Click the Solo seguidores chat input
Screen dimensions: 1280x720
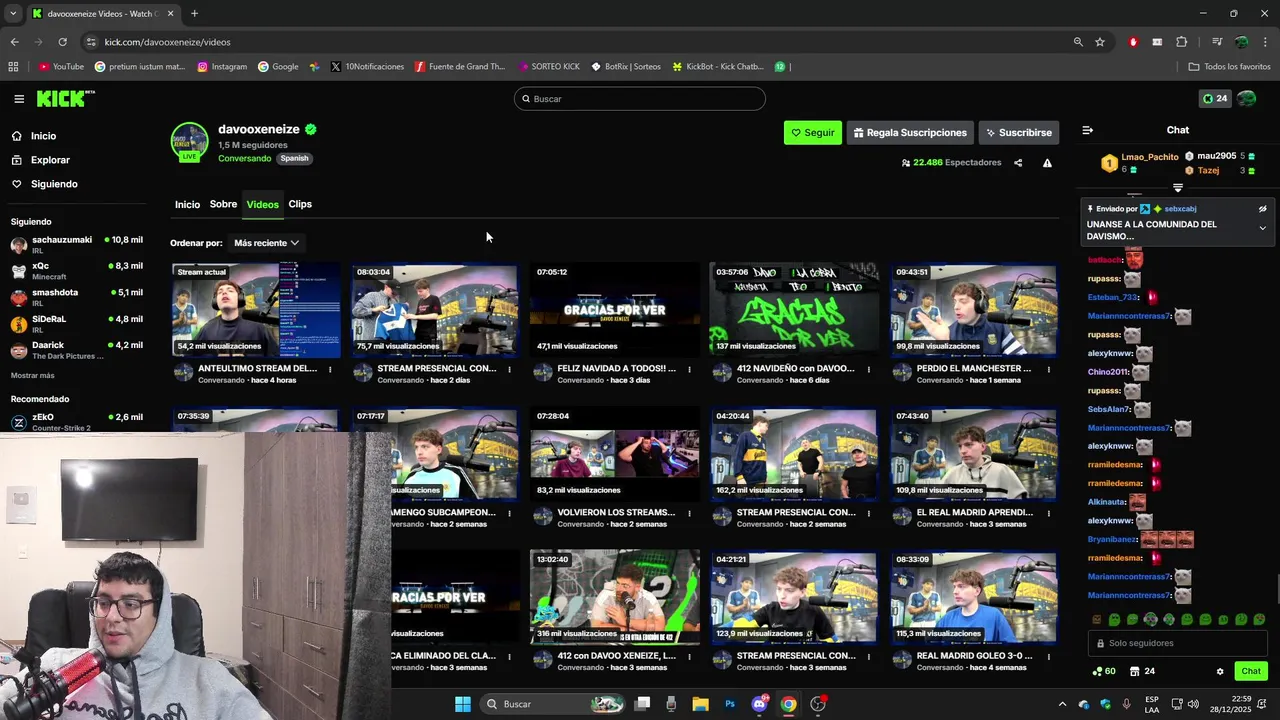point(1177,643)
